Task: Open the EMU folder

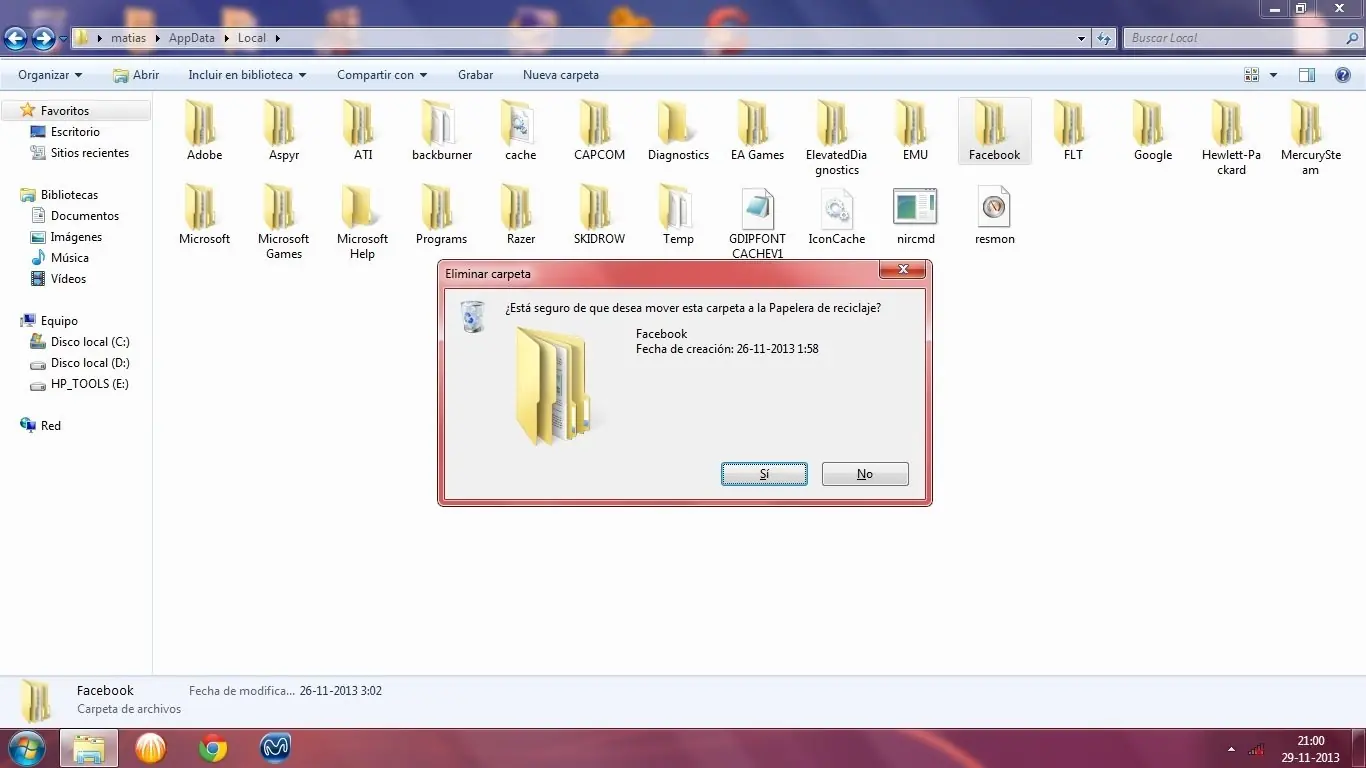Action: tap(915, 131)
